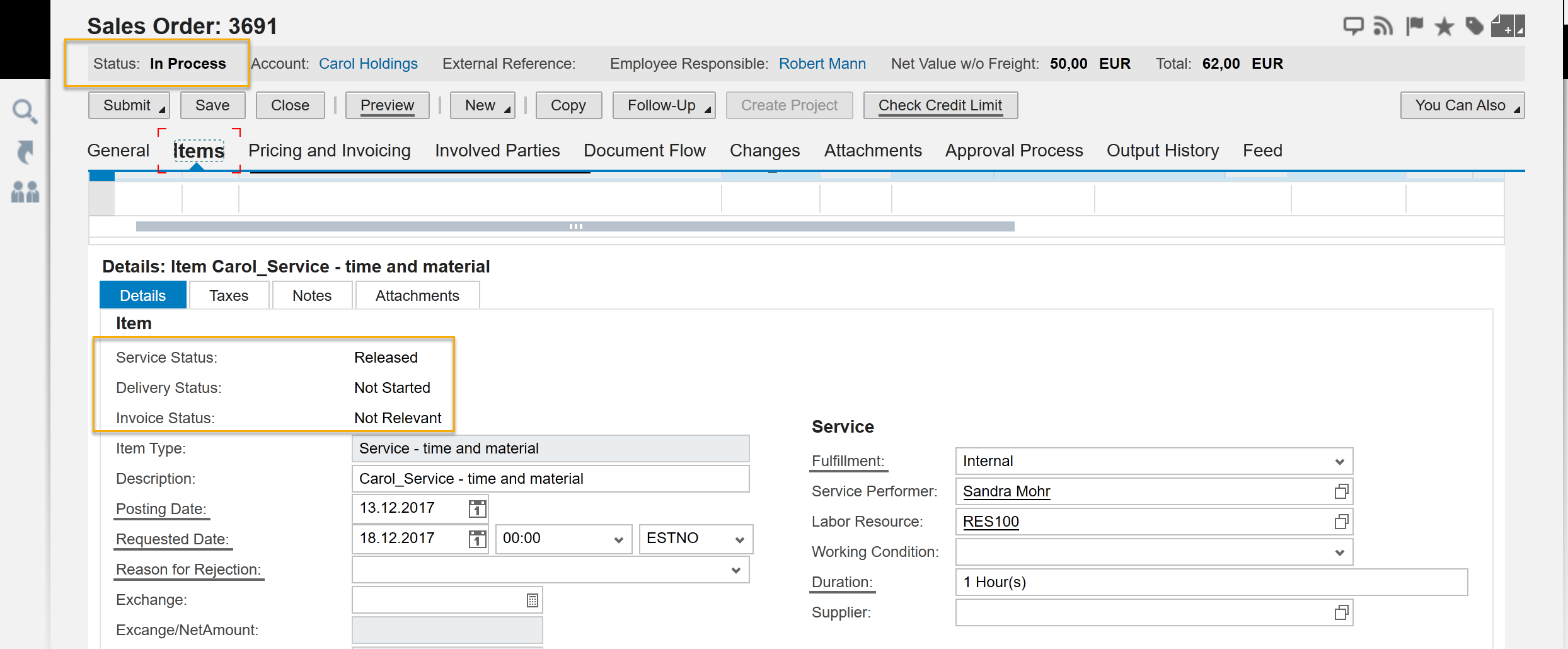Flag this sales order
This screenshot has height=649, width=1568.
tap(1415, 26)
